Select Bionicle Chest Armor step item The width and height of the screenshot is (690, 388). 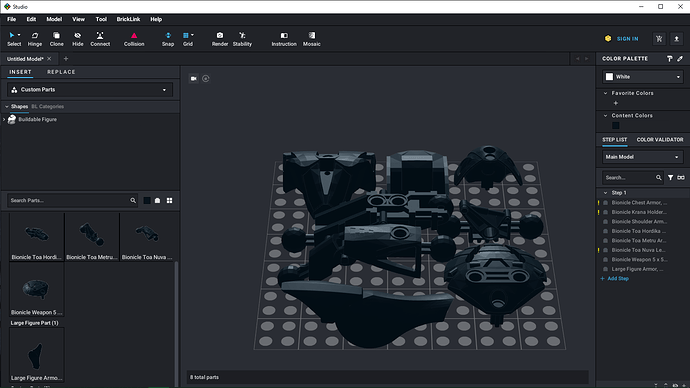639,203
